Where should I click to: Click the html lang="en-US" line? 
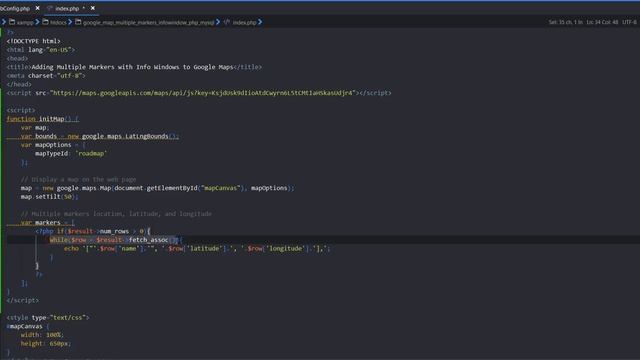tap(41, 50)
